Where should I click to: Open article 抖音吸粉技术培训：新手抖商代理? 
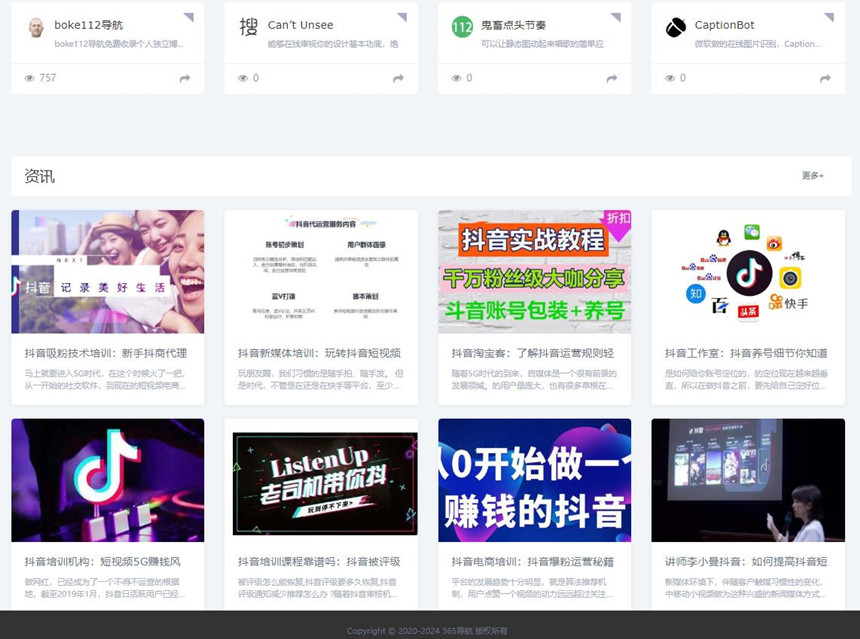point(106,353)
